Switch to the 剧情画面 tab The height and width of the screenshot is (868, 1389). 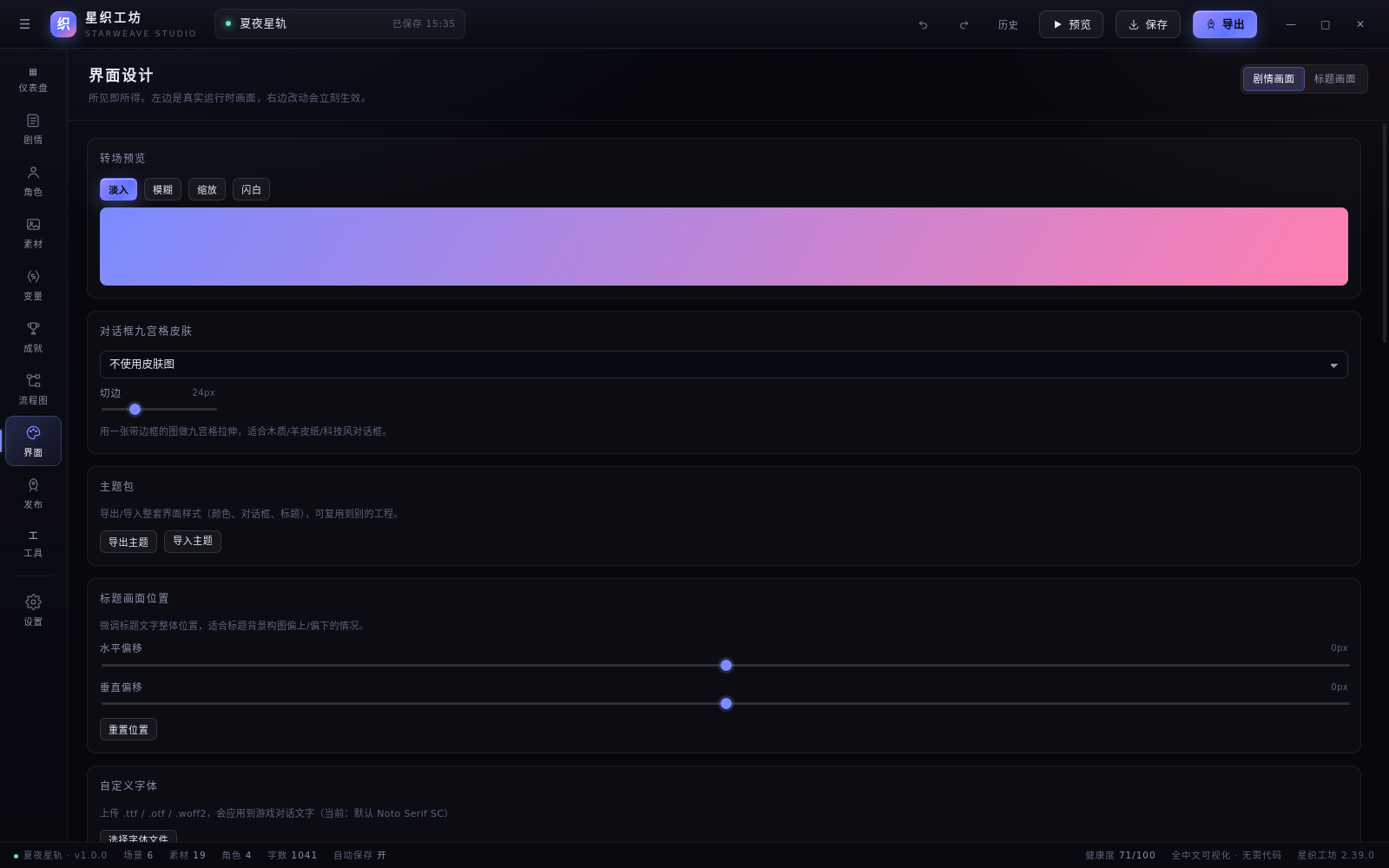point(1274,79)
